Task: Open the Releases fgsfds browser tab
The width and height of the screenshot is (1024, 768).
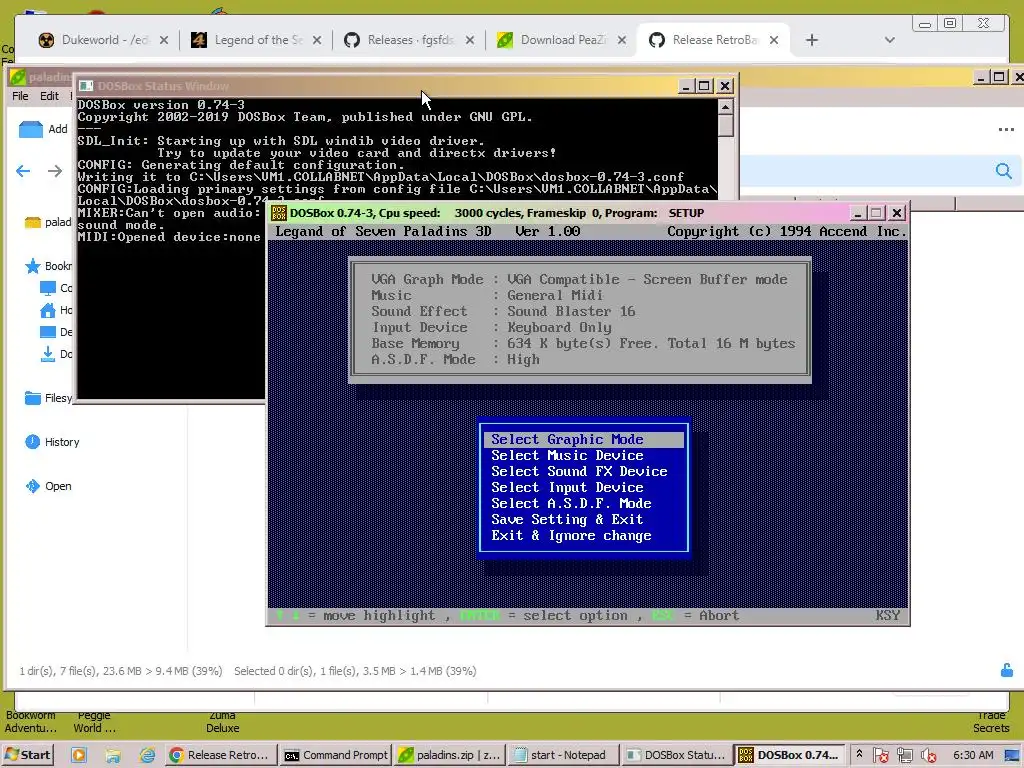Action: (x=409, y=40)
